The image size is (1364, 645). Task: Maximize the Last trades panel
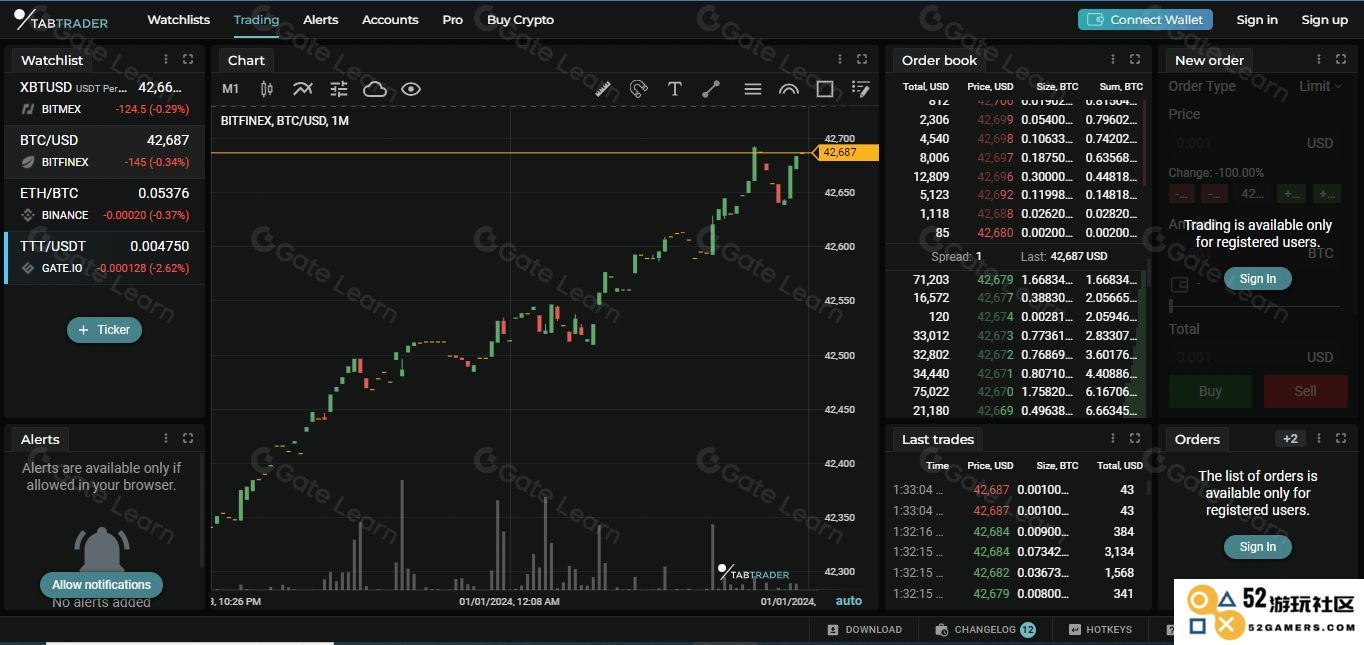click(x=1135, y=439)
